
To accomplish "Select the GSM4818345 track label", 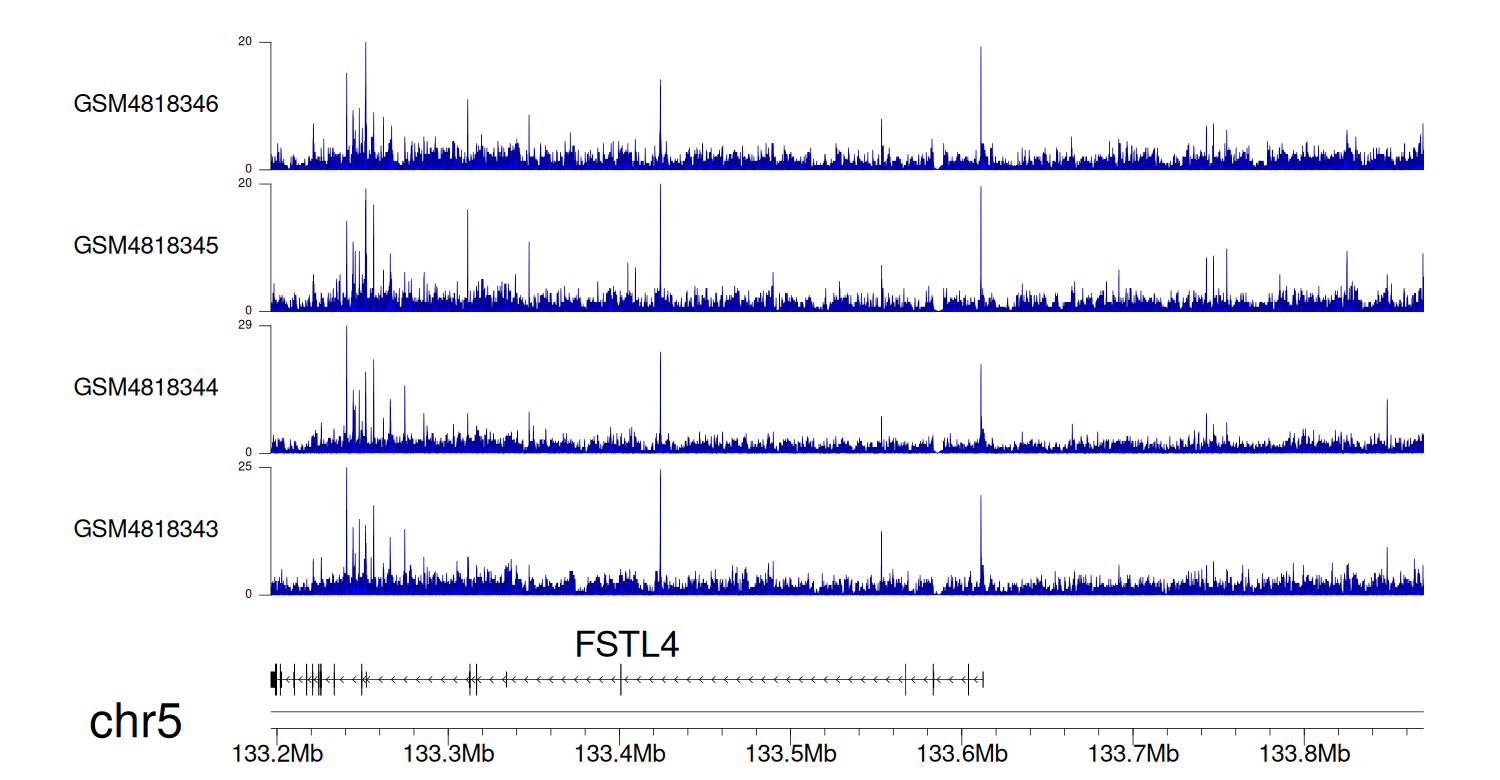I will click(x=146, y=246).
